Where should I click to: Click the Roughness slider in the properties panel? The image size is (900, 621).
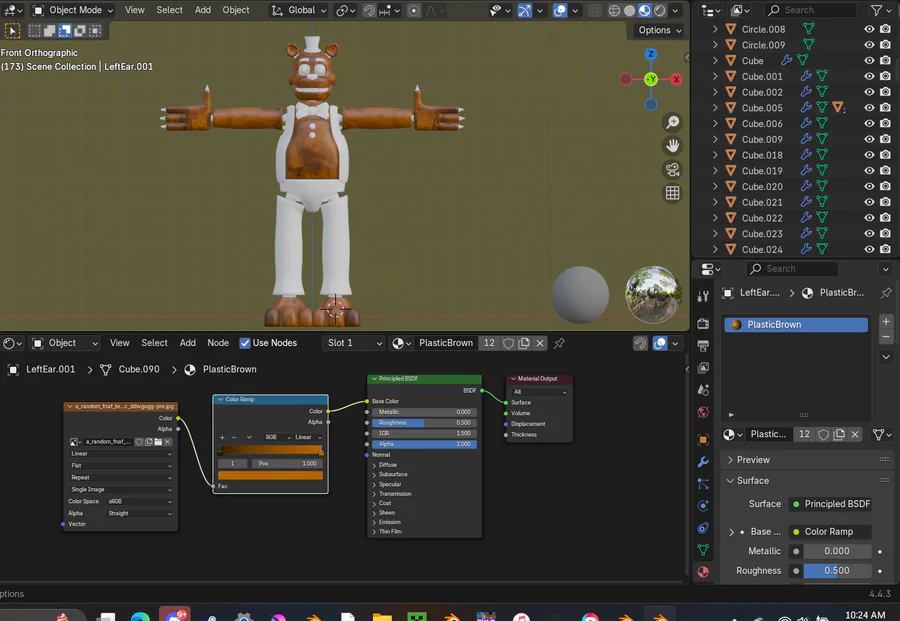click(x=836, y=570)
